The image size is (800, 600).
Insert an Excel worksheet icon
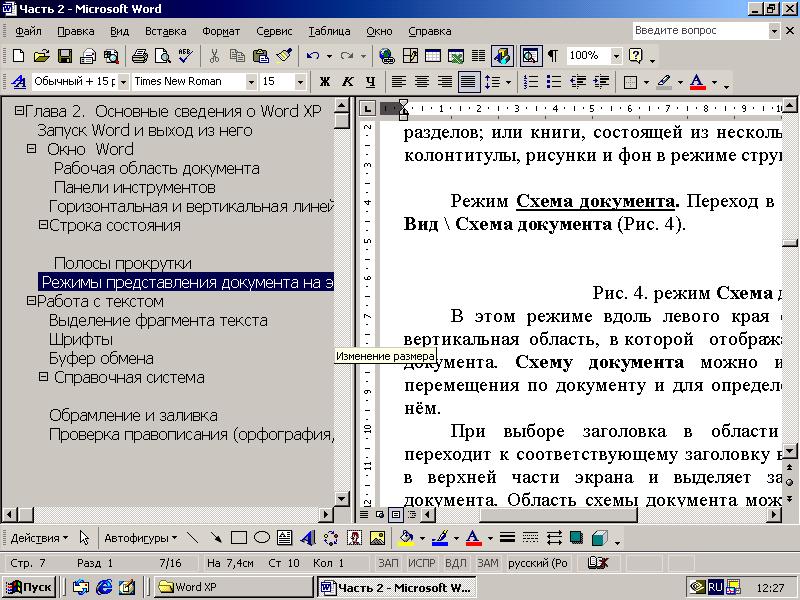click(456, 56)
